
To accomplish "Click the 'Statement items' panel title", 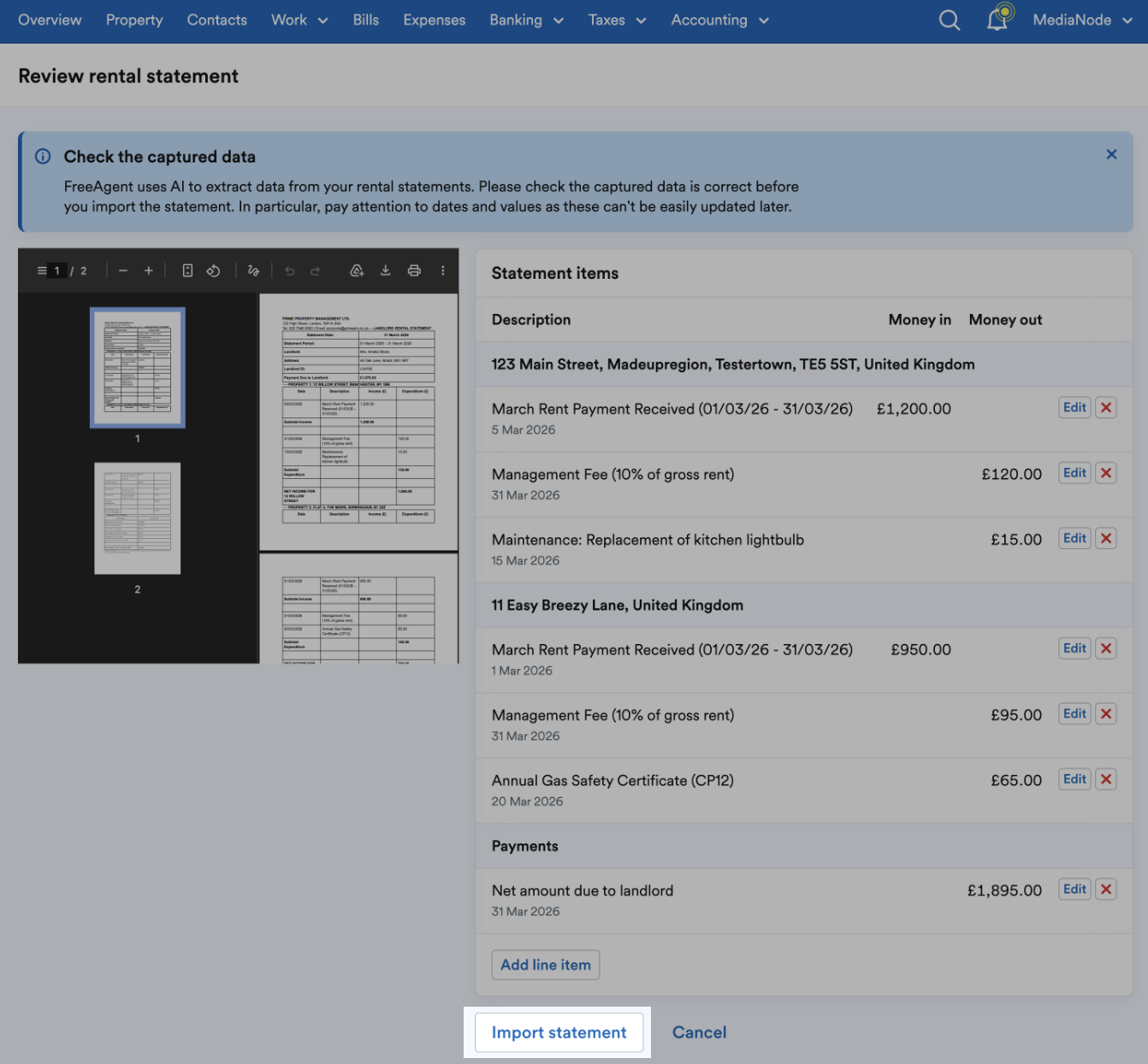I will [x=555, y=273].
